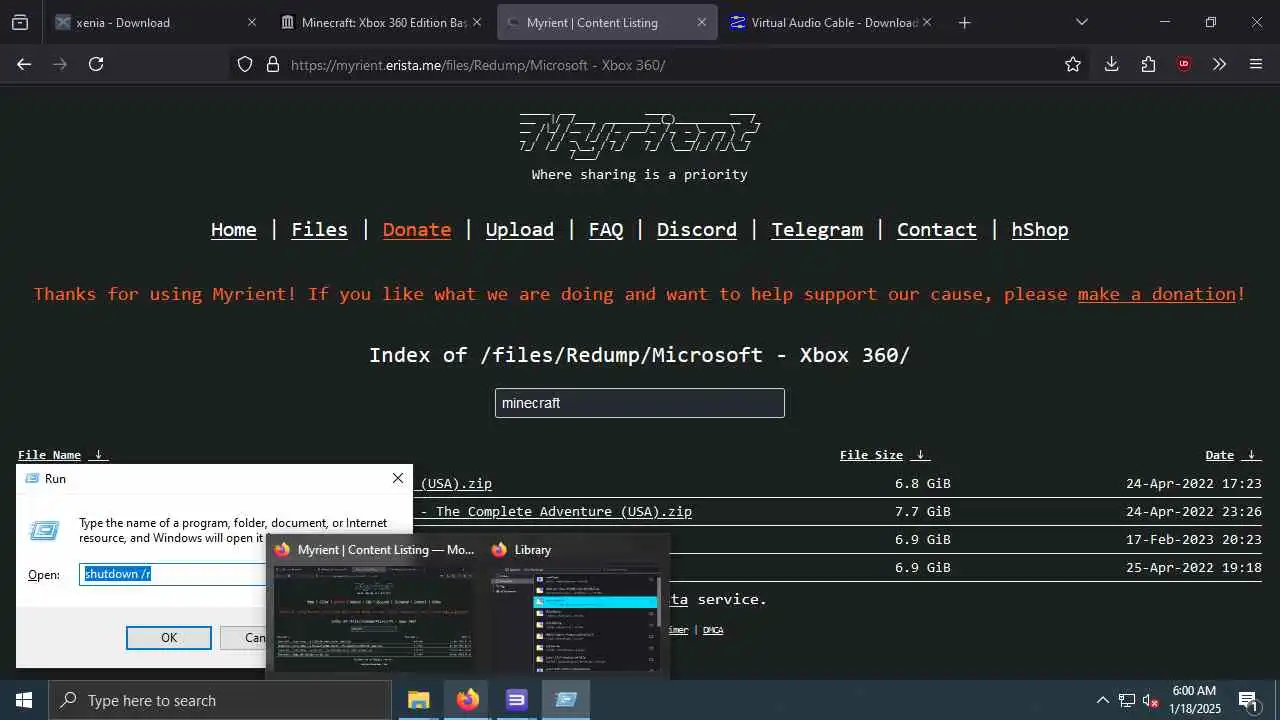Screen dimensions: 1280x720
Task: Sort the listing by File Name arrow
Action: (98, 455)
